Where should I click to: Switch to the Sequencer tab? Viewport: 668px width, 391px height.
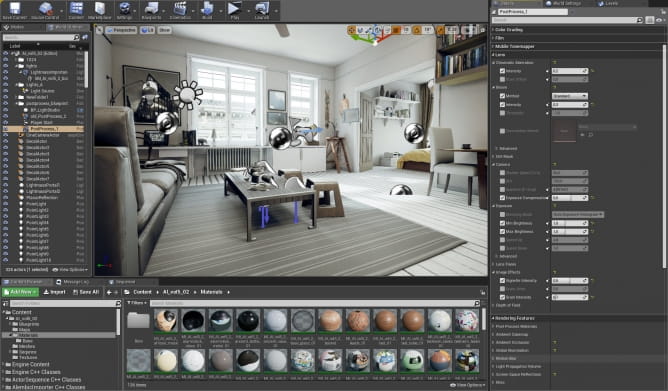[122, 282]
